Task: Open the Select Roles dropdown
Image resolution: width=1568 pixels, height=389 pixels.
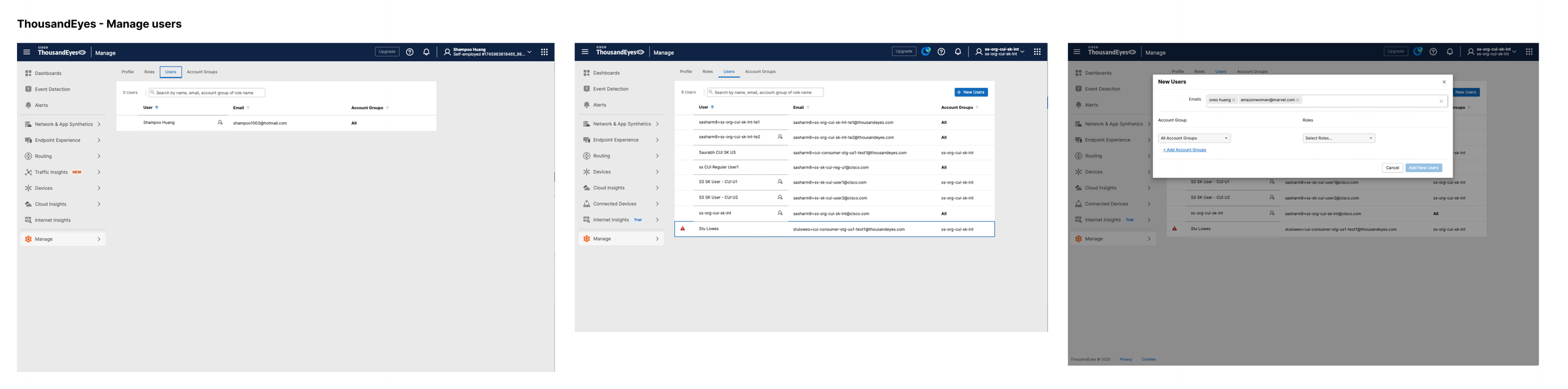Action: coord(1338,138)
